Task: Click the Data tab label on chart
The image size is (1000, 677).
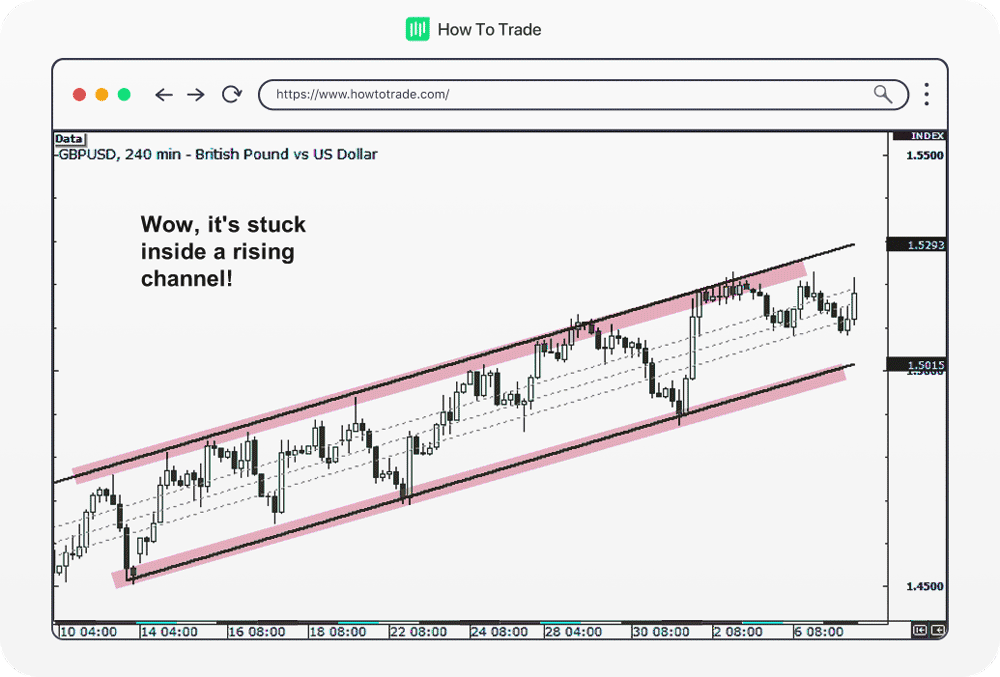Action: (x=69, y=139)
